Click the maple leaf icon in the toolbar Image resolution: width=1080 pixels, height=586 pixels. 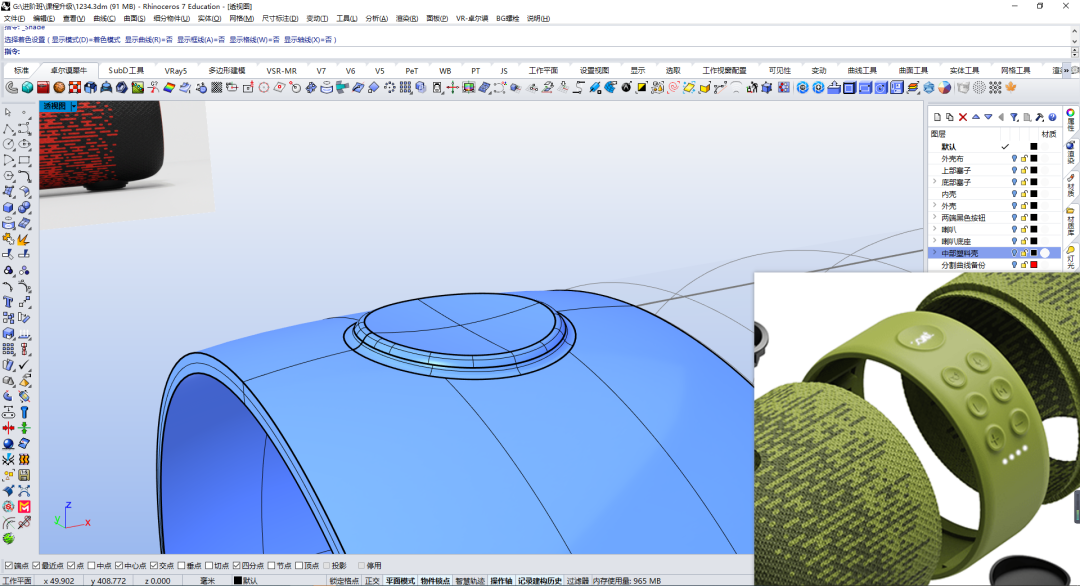tap(1011, 87)
